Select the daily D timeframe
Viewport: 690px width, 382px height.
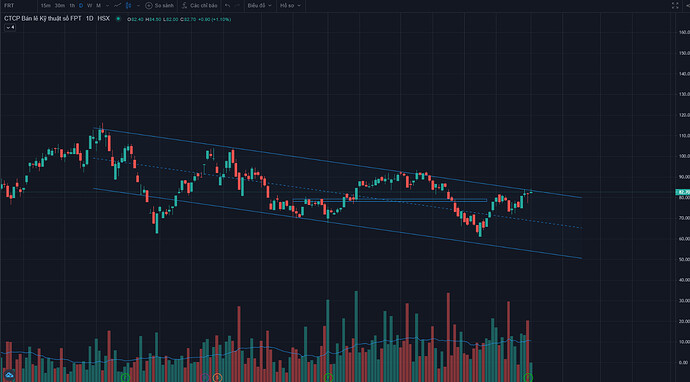click(x=81, y=6)
